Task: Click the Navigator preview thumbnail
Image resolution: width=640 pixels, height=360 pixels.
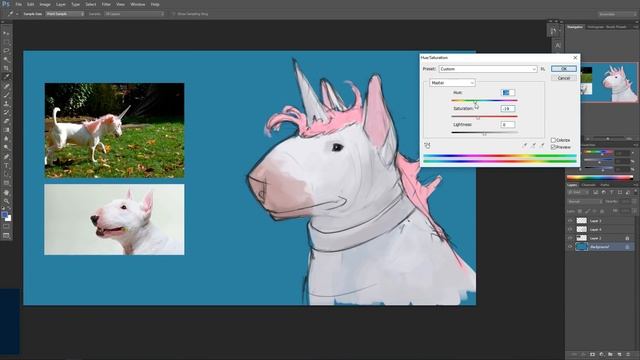Action: [609, 82]
